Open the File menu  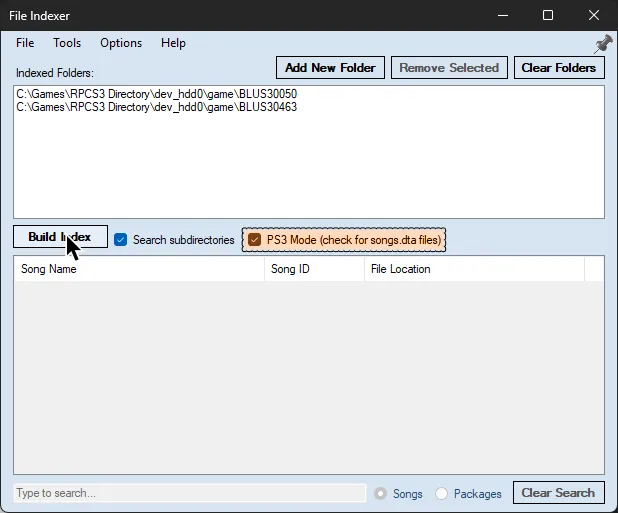click(x=25, y=43)
